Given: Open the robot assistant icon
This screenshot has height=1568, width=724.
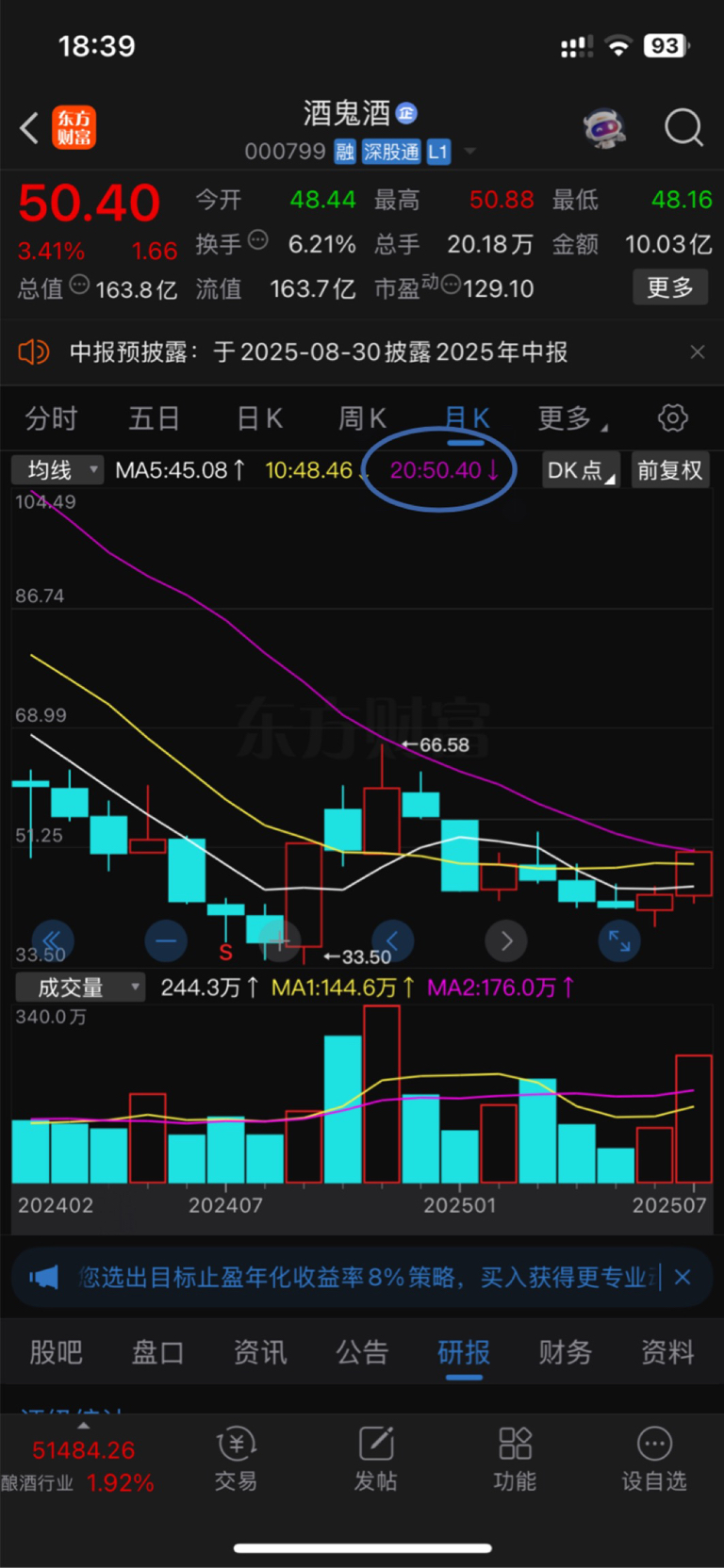Looking at the screenshot, I should [604, 127].
